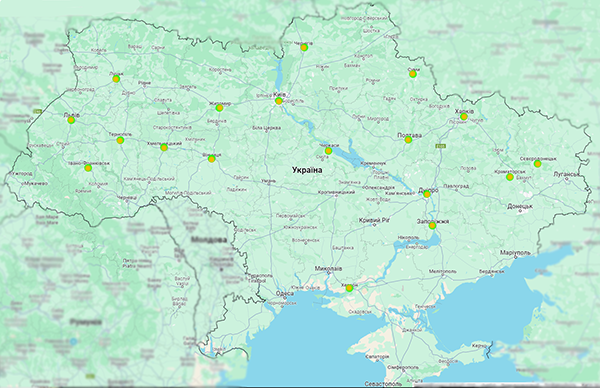Select the Донецьк city label
This screenshot has width=600, height=388.
pos(520,206)
